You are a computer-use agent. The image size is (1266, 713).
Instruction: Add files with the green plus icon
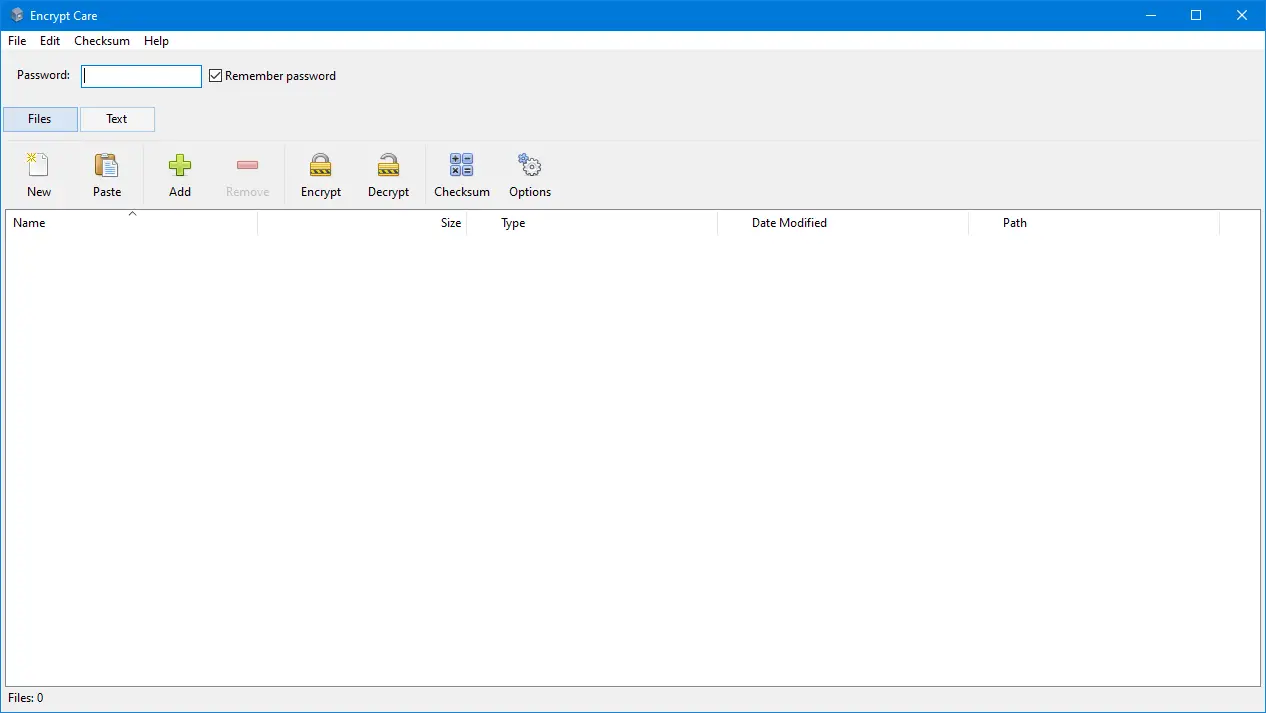pos(180,166)
